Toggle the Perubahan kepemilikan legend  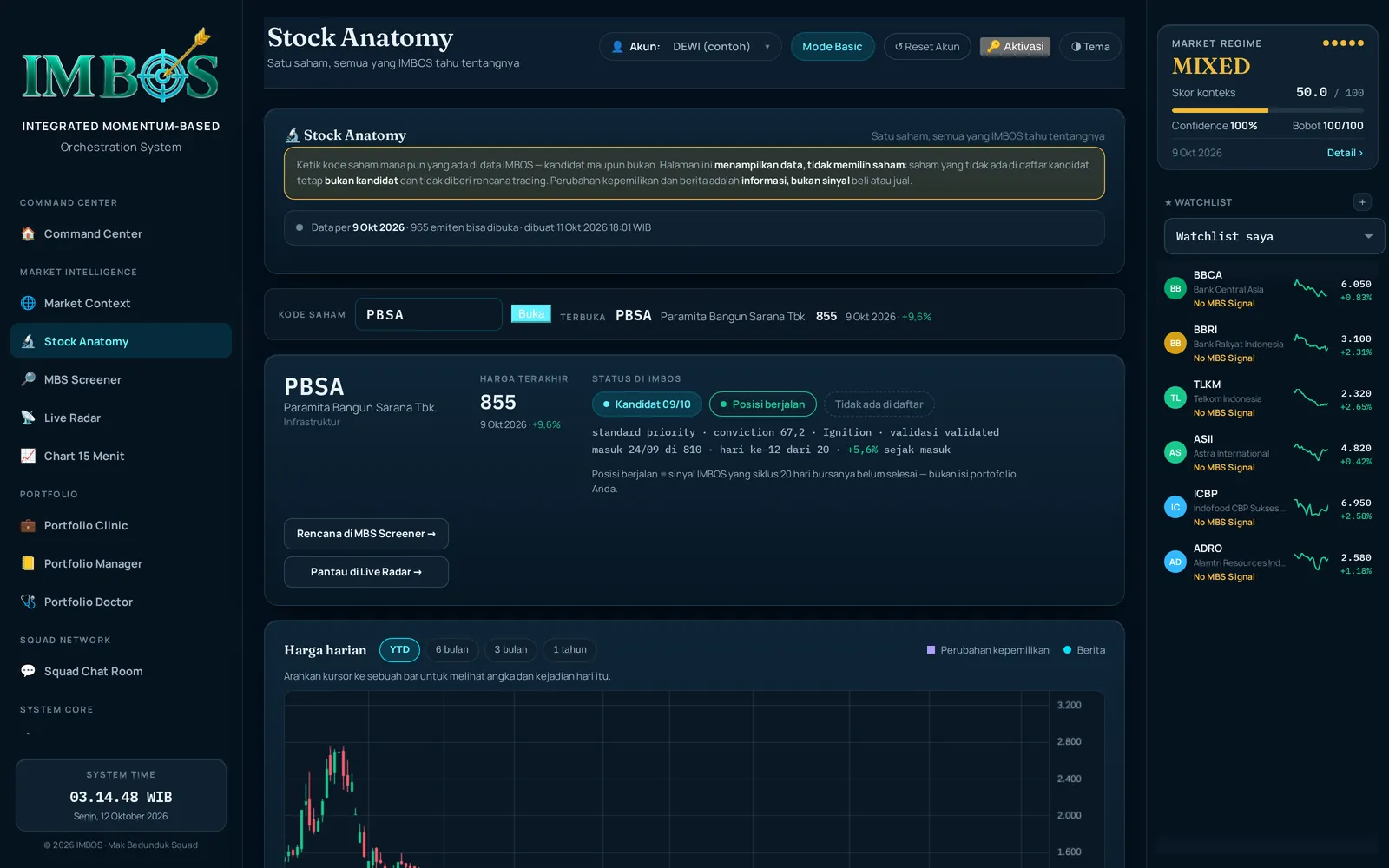coord(988,650)
